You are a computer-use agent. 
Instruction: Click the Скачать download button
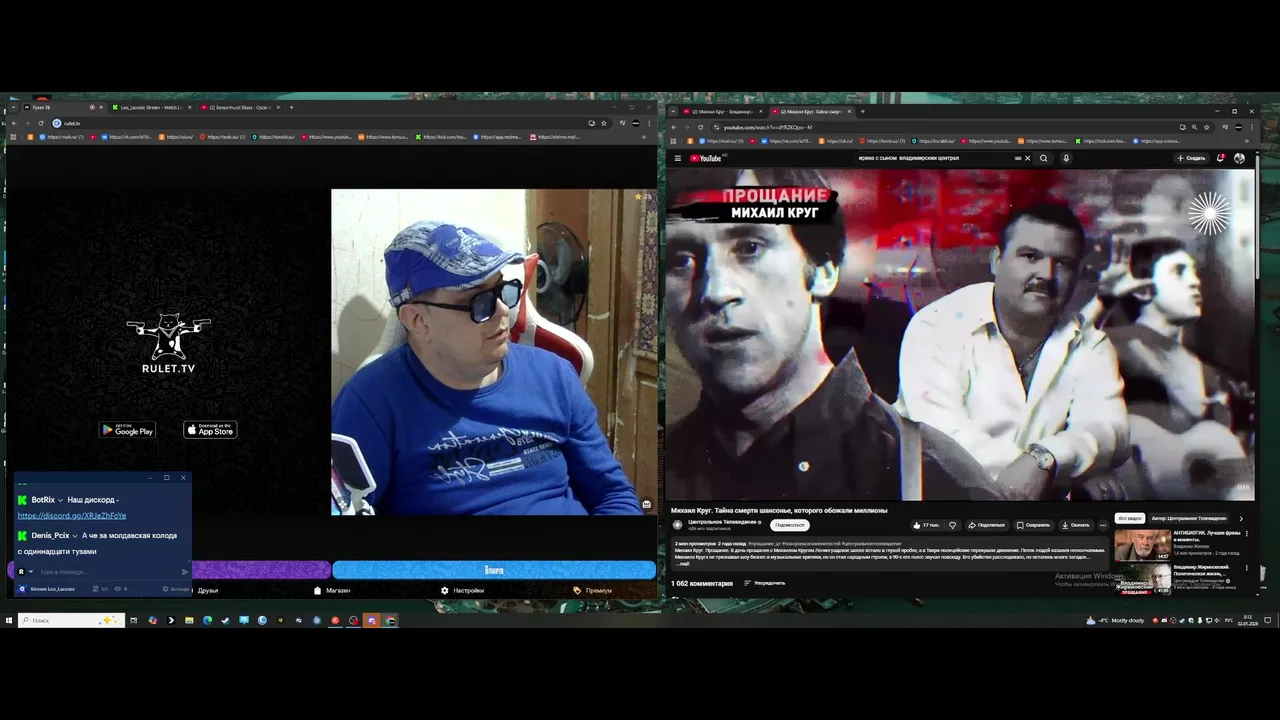1076,525
